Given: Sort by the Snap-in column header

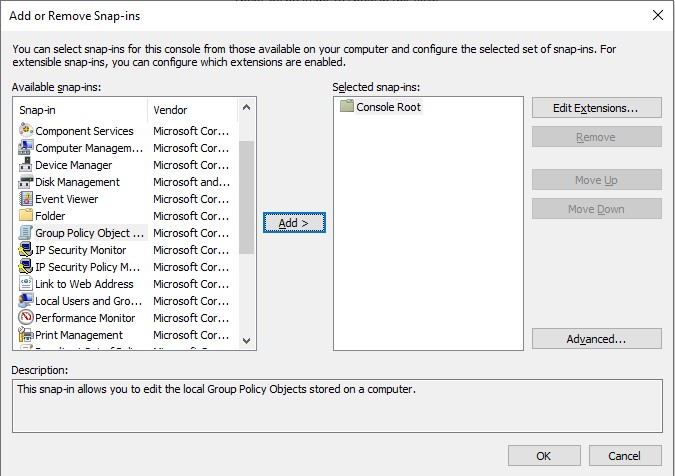Looking at the screenshot, I should (81, 110).
